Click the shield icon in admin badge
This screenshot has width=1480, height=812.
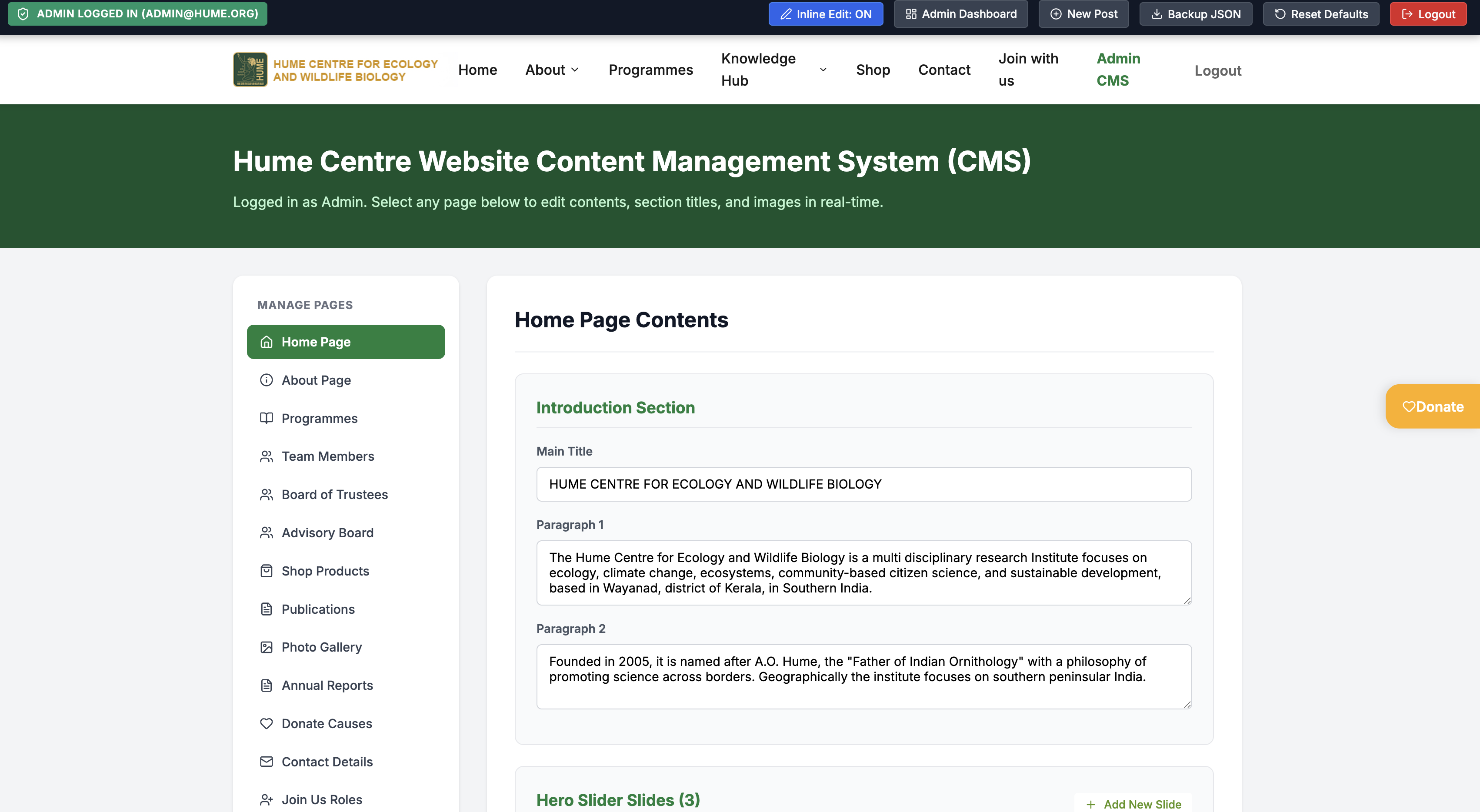point(23,14)
